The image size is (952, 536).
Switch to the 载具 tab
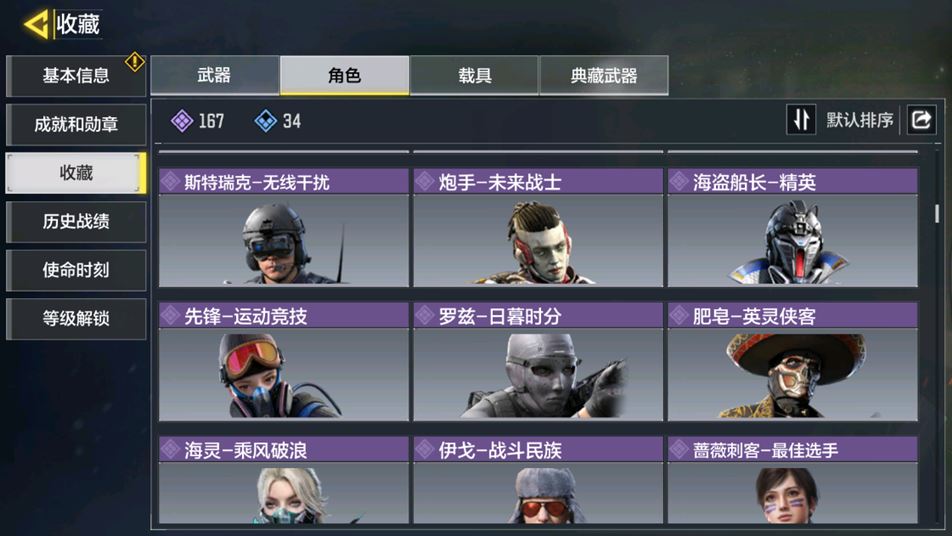(474, 75)
